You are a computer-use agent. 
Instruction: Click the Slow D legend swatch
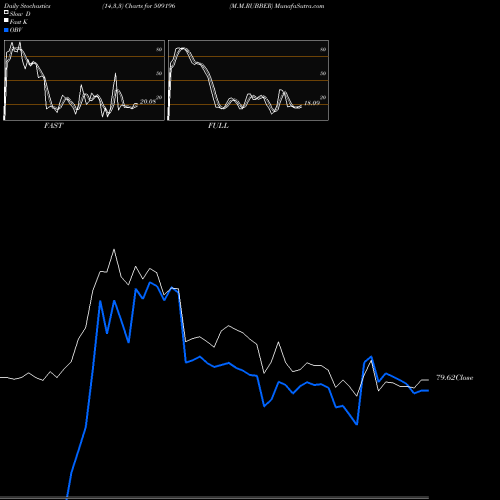[x=6, y=12]
